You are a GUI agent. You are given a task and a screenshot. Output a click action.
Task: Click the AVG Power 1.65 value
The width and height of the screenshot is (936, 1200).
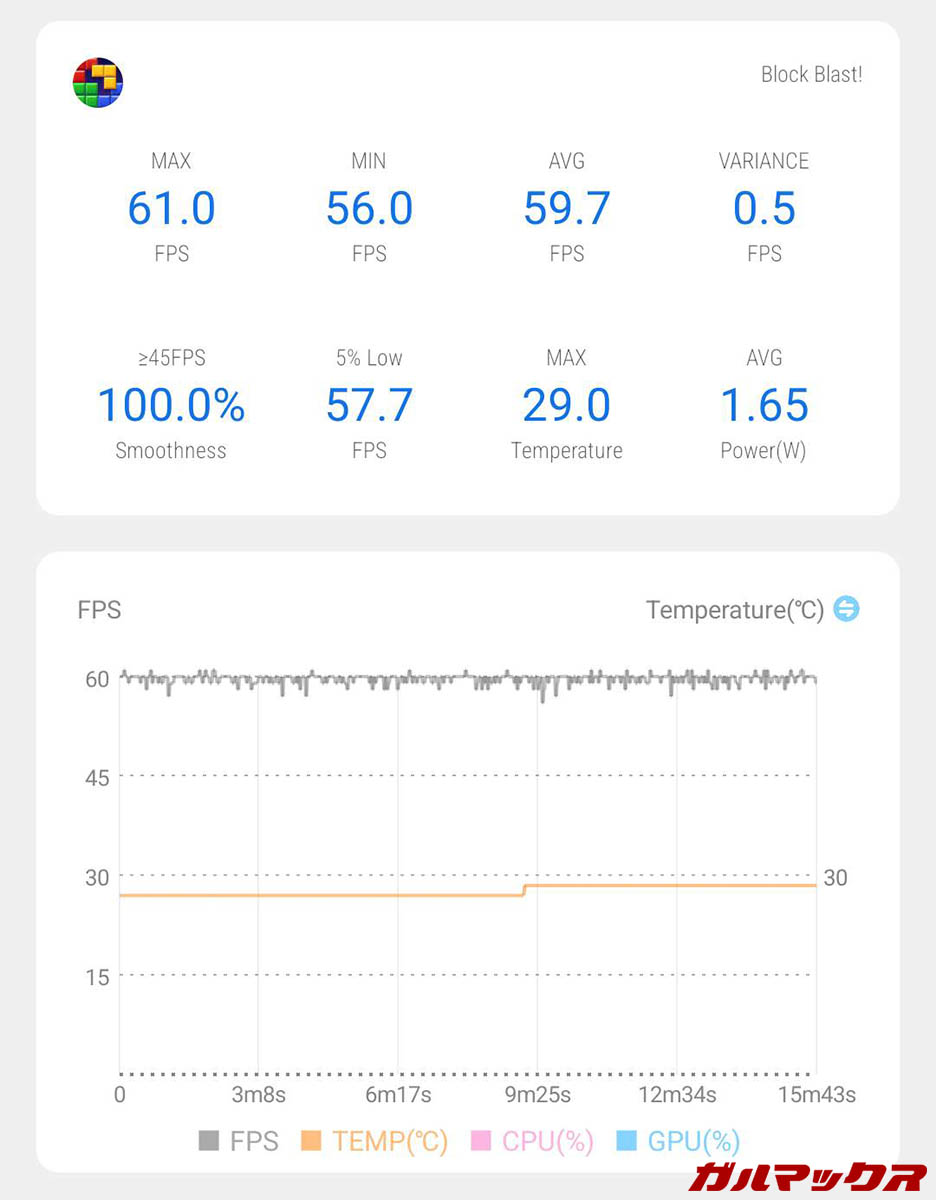tap(764, 405)
